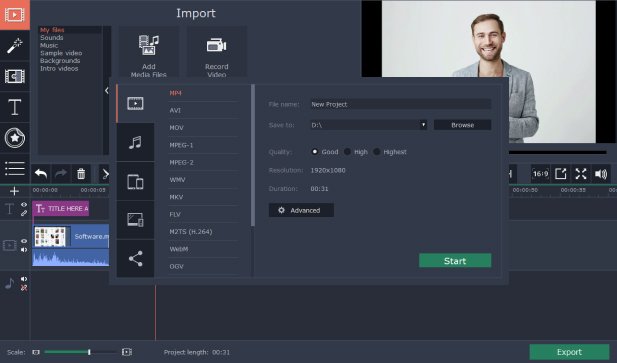Select the TV export tab icon
617x363 pixels.
click(x=135, y=220)
